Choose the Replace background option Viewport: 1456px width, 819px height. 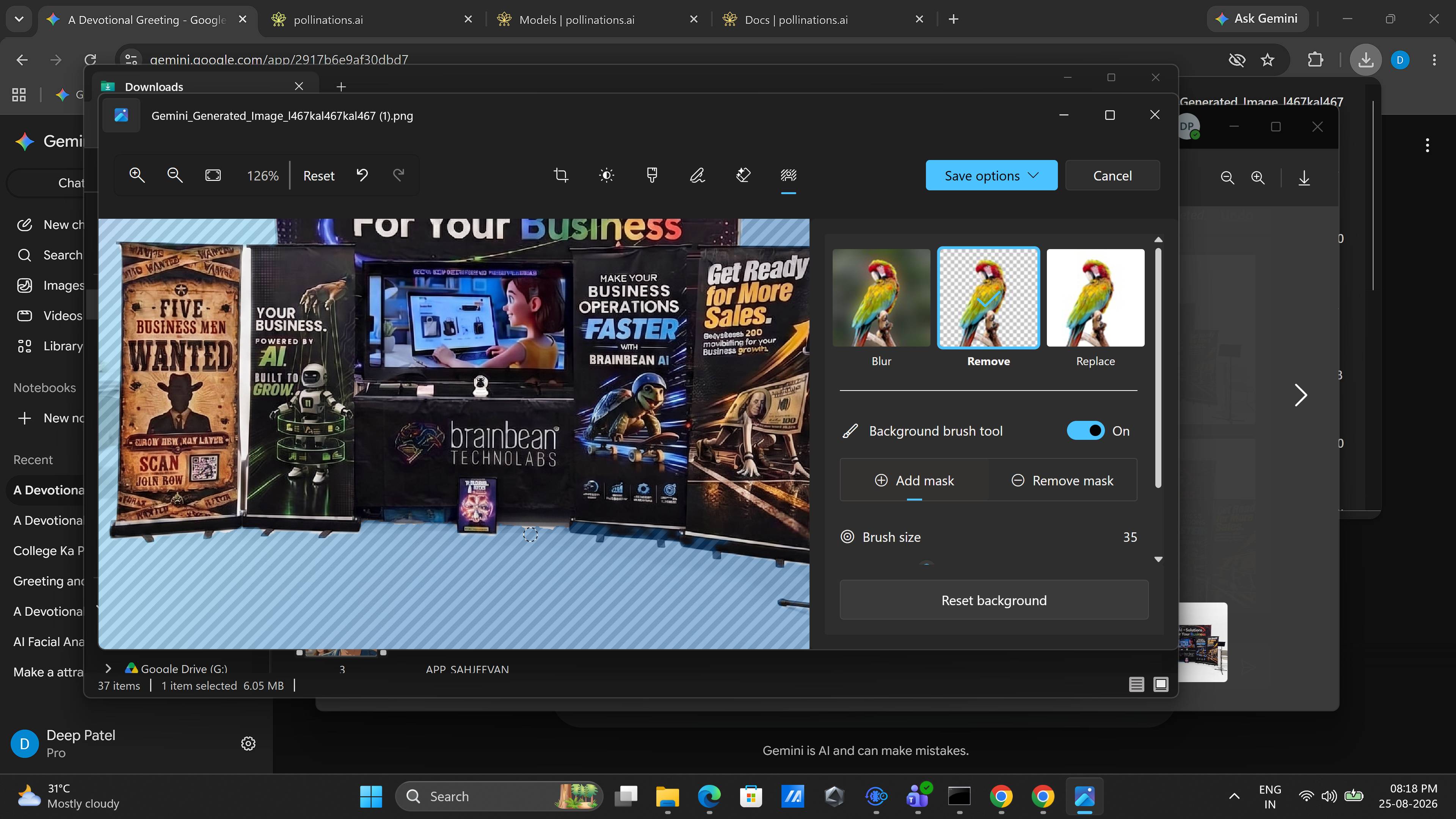[1095, 308]
